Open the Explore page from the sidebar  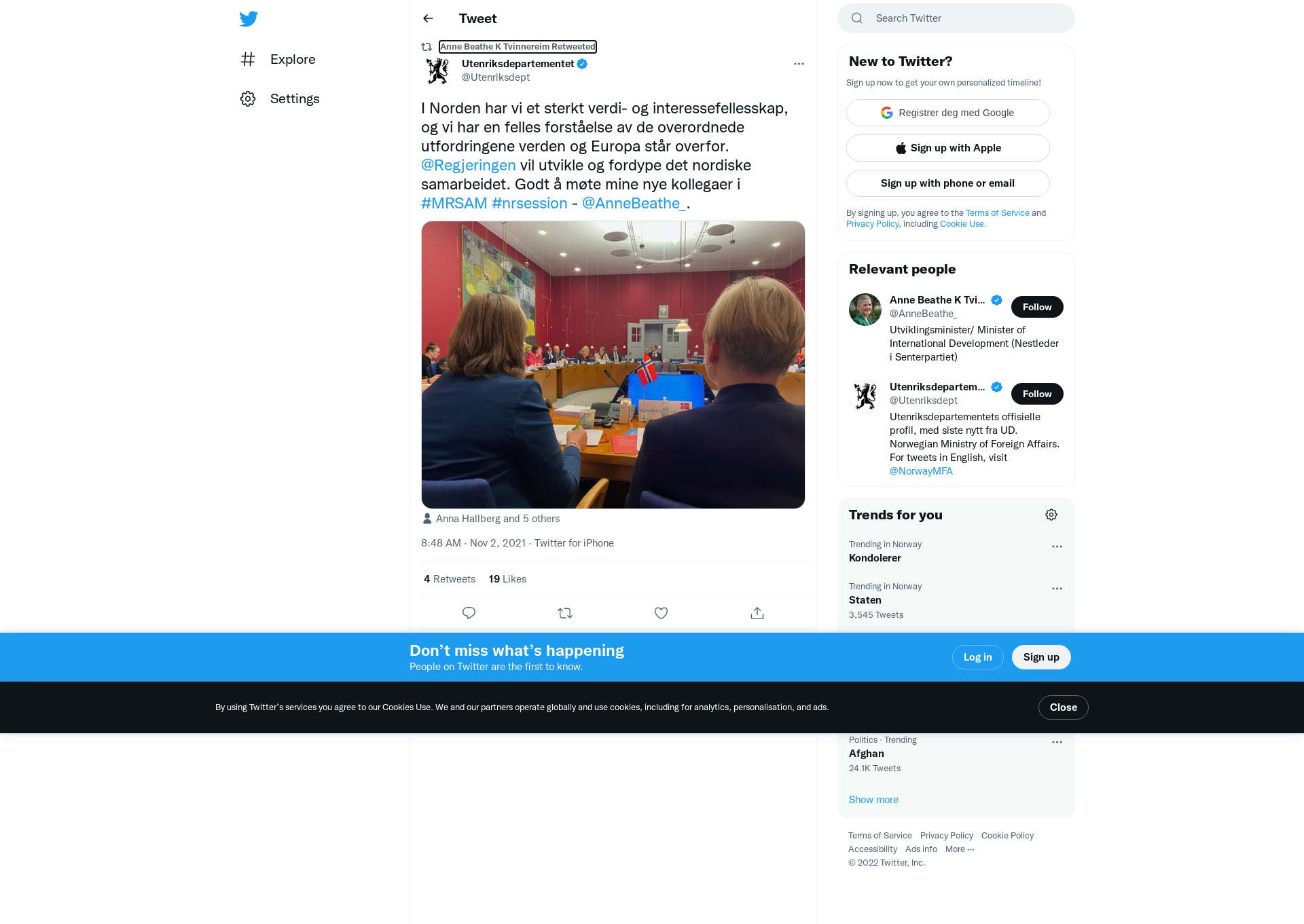point(278,60)
